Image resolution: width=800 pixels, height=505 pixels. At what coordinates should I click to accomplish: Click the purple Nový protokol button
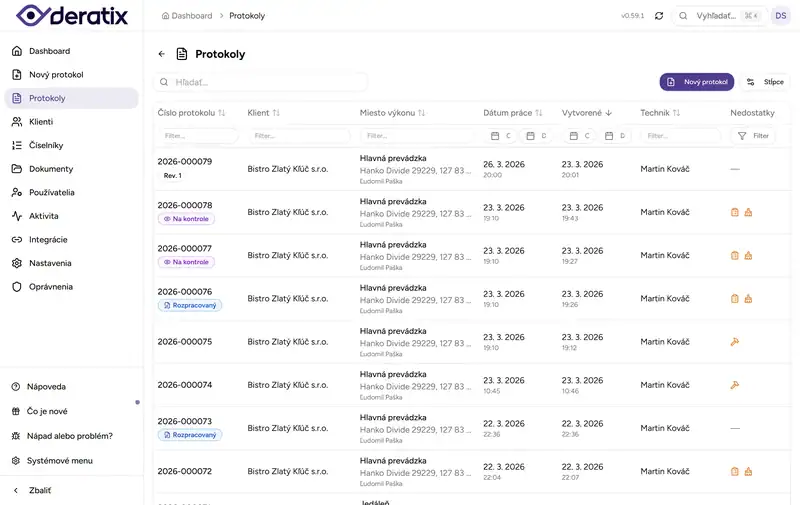(697, 82)
